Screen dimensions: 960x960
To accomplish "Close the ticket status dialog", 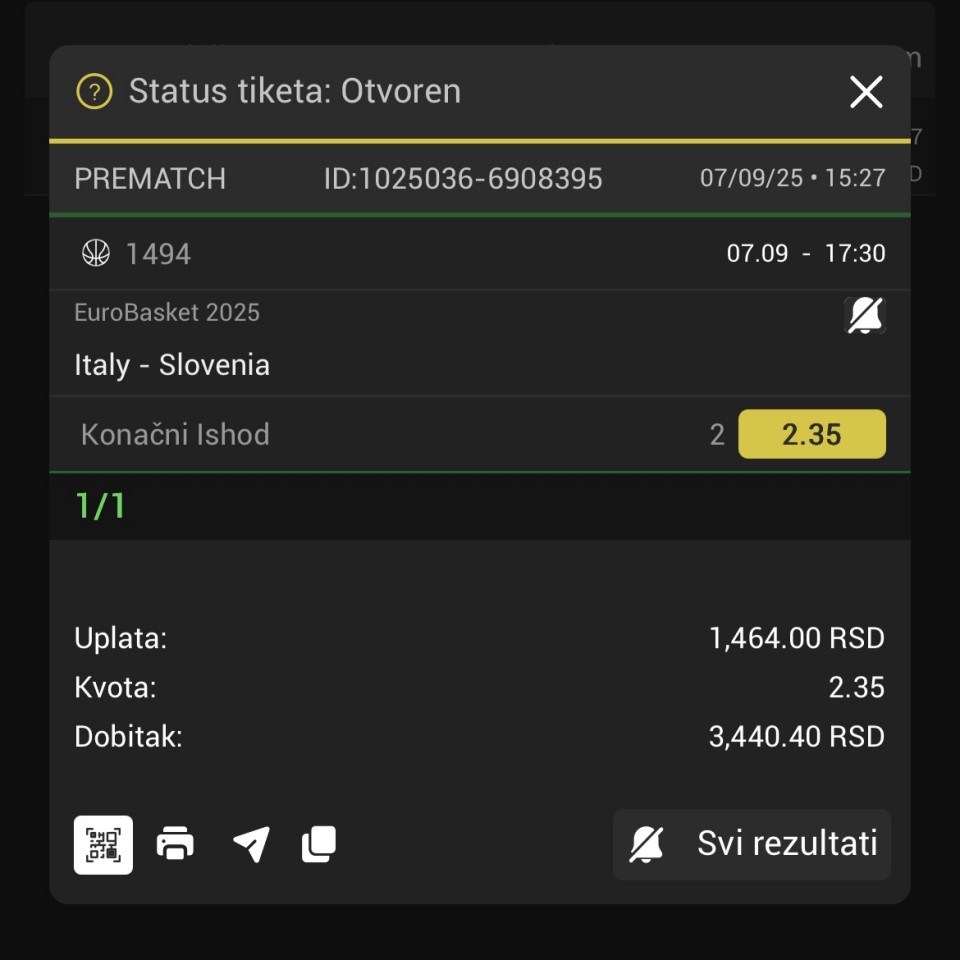I will [x=866, y=92].
